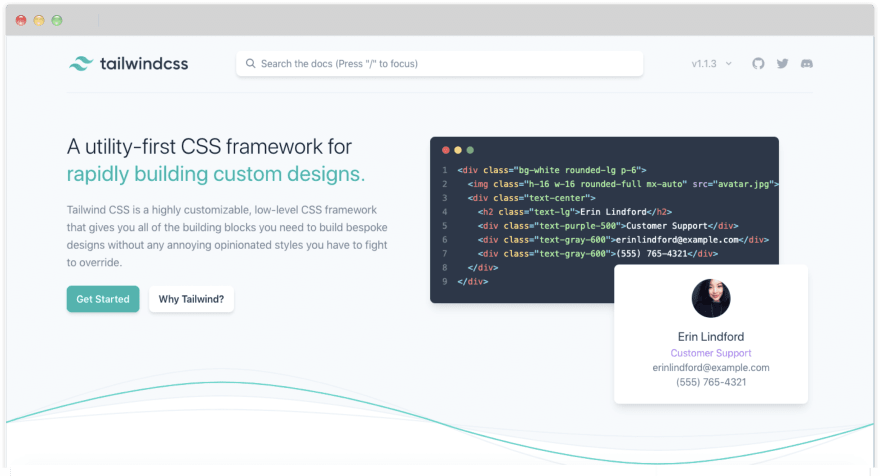Click erinlindford@example.com in the card
Screen dimensions: 880x476
[x=711, y=368]
